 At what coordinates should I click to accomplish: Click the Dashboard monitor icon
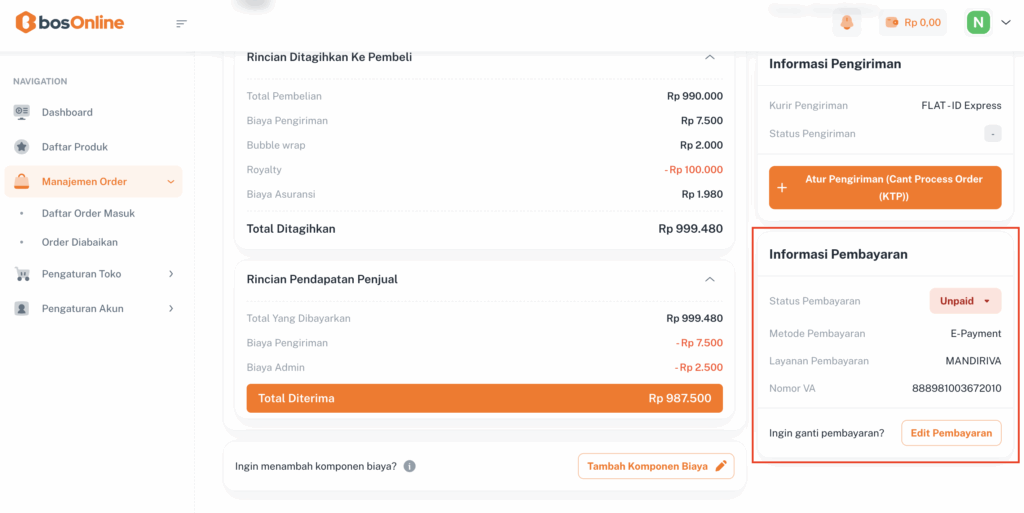tap(22, 112)
